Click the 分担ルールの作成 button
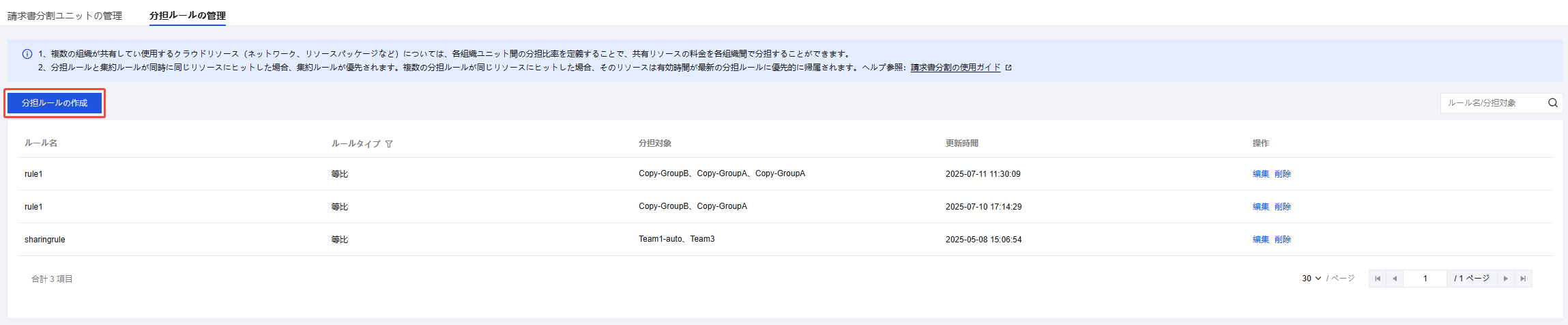The height and width of the screenshot is (325, 1568). (x=55, y=103)
